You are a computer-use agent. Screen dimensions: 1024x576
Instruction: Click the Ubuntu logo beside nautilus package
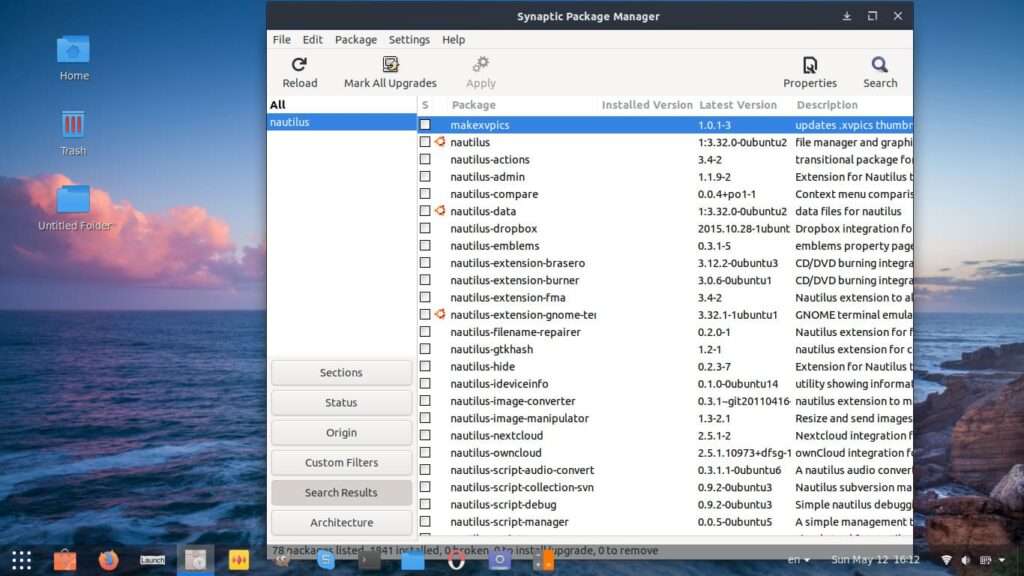click(440, 142)
